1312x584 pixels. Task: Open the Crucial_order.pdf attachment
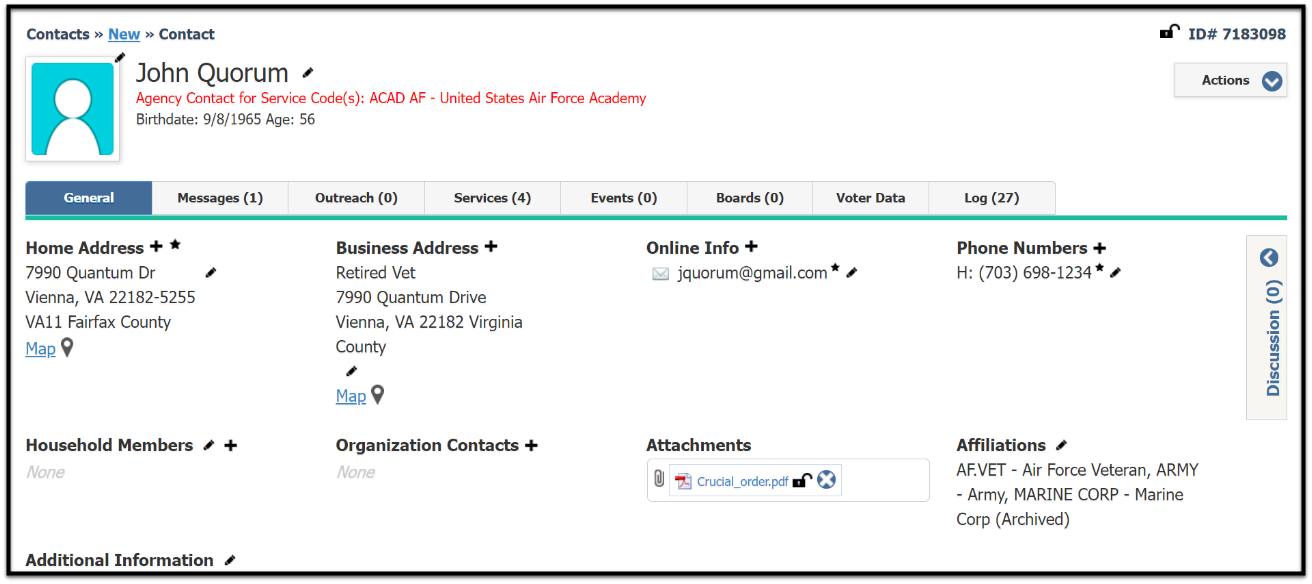(743, 481)
